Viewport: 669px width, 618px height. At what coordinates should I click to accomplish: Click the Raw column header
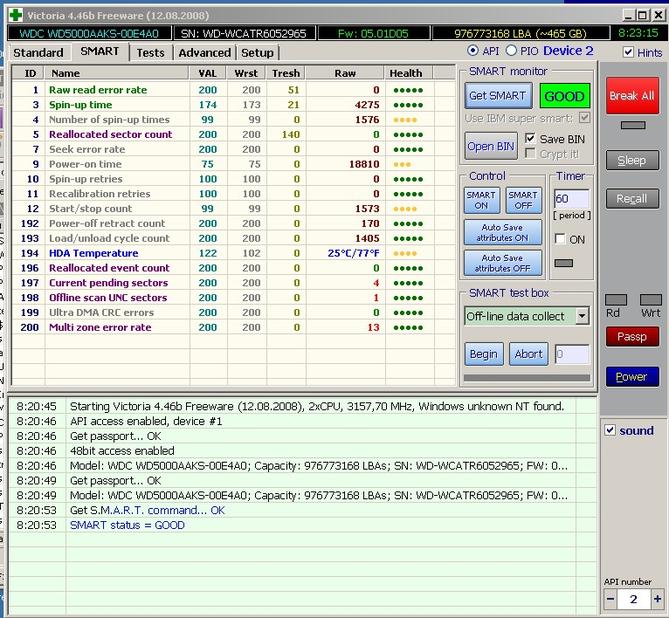[x=345, y=73]
